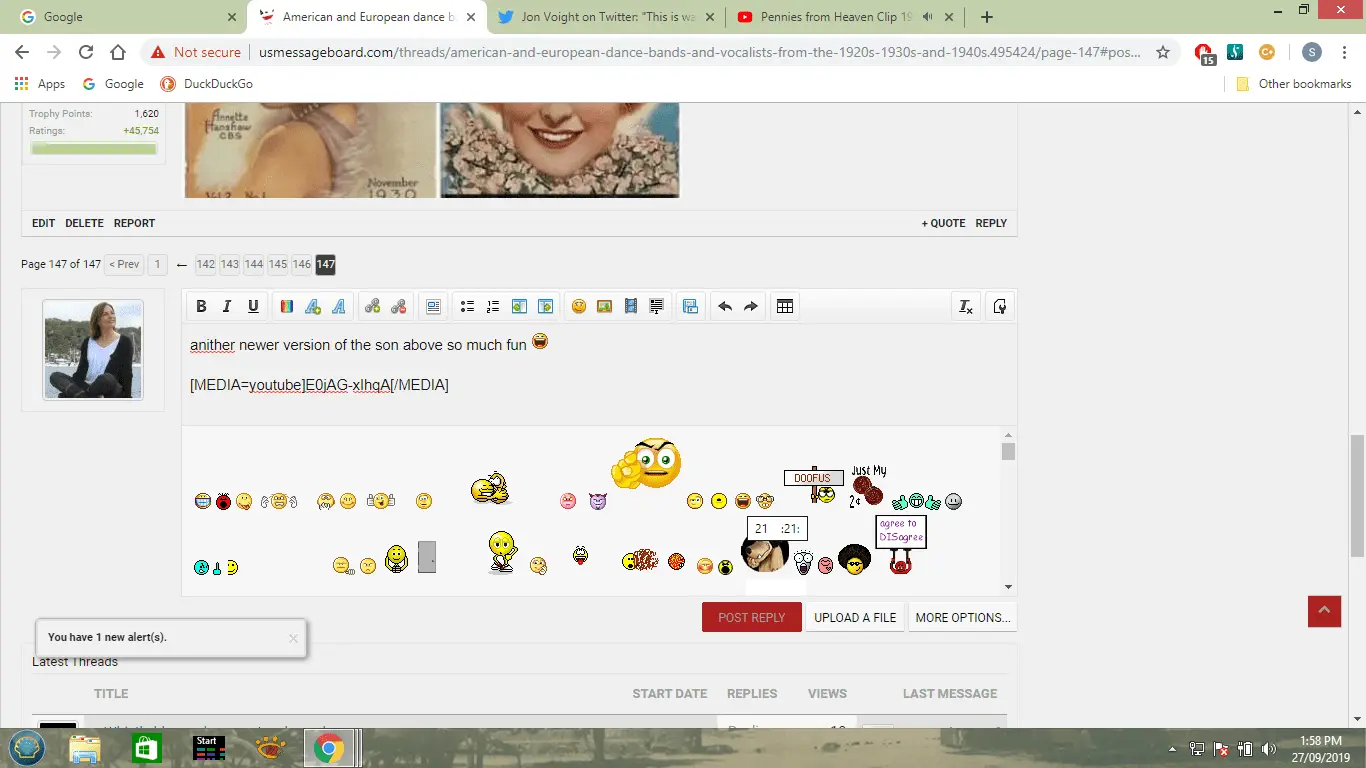Screen dimensions: 1366x768
Task: Toggle italic text formatting
Action: (227, 307)
